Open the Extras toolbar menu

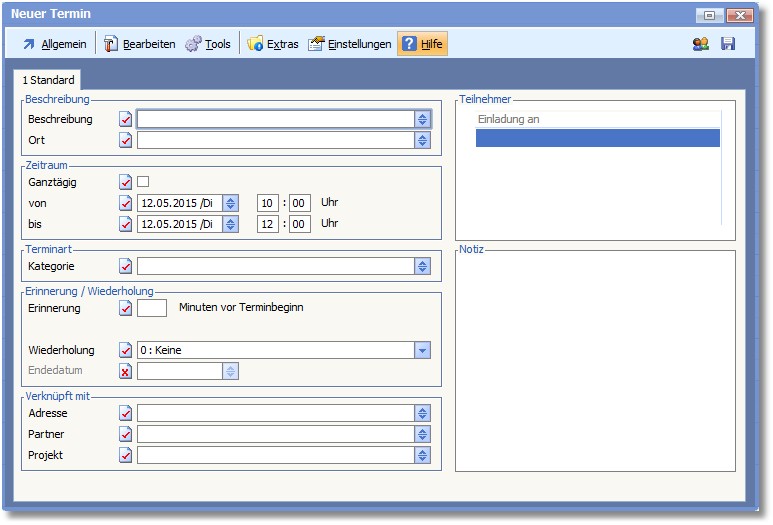[273, 44]
